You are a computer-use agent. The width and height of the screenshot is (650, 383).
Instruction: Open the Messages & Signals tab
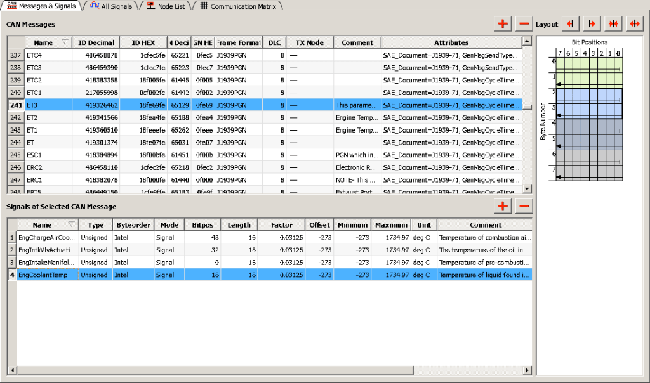point(41,6)
